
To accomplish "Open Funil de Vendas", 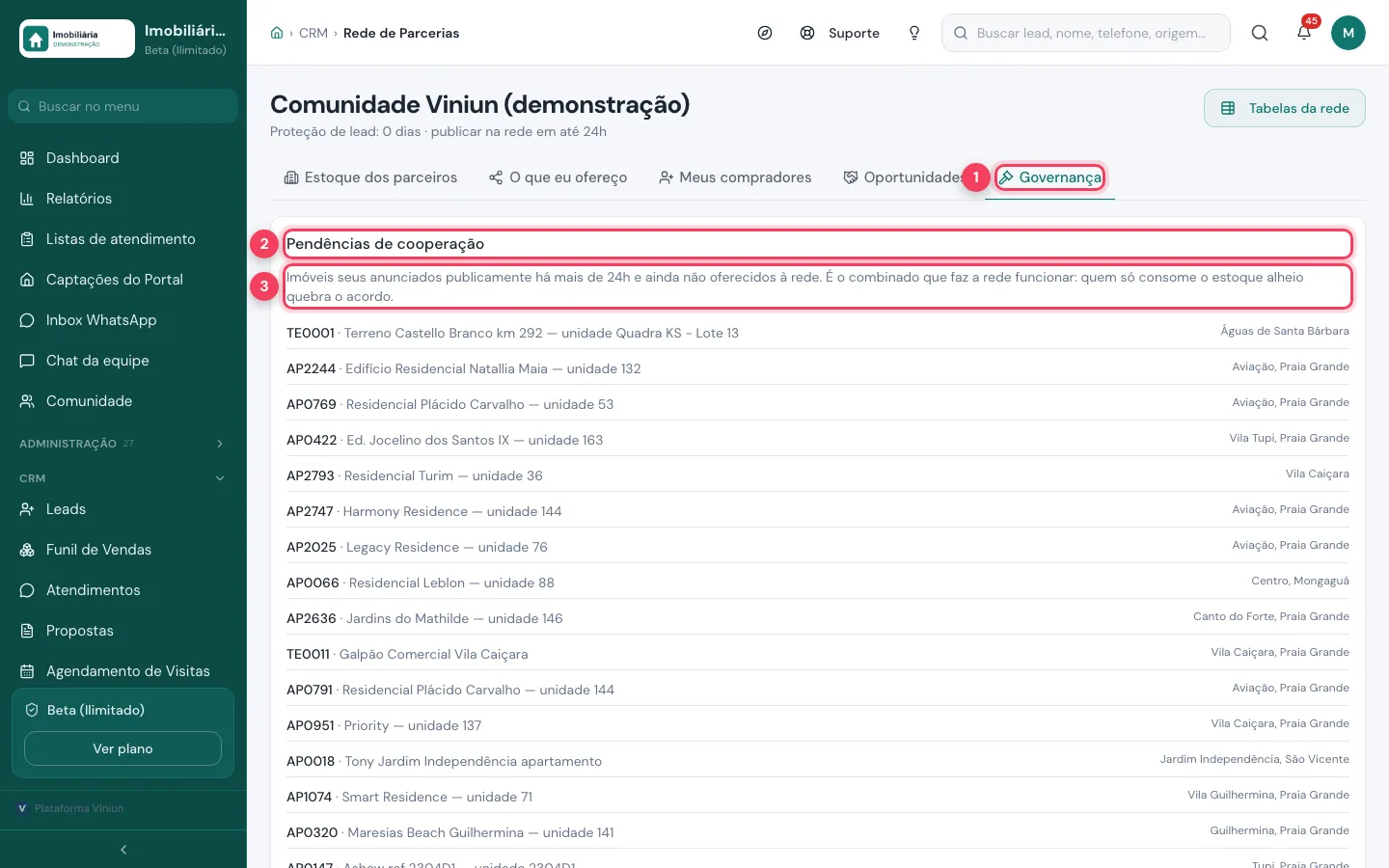I will (x=123, y=550).
